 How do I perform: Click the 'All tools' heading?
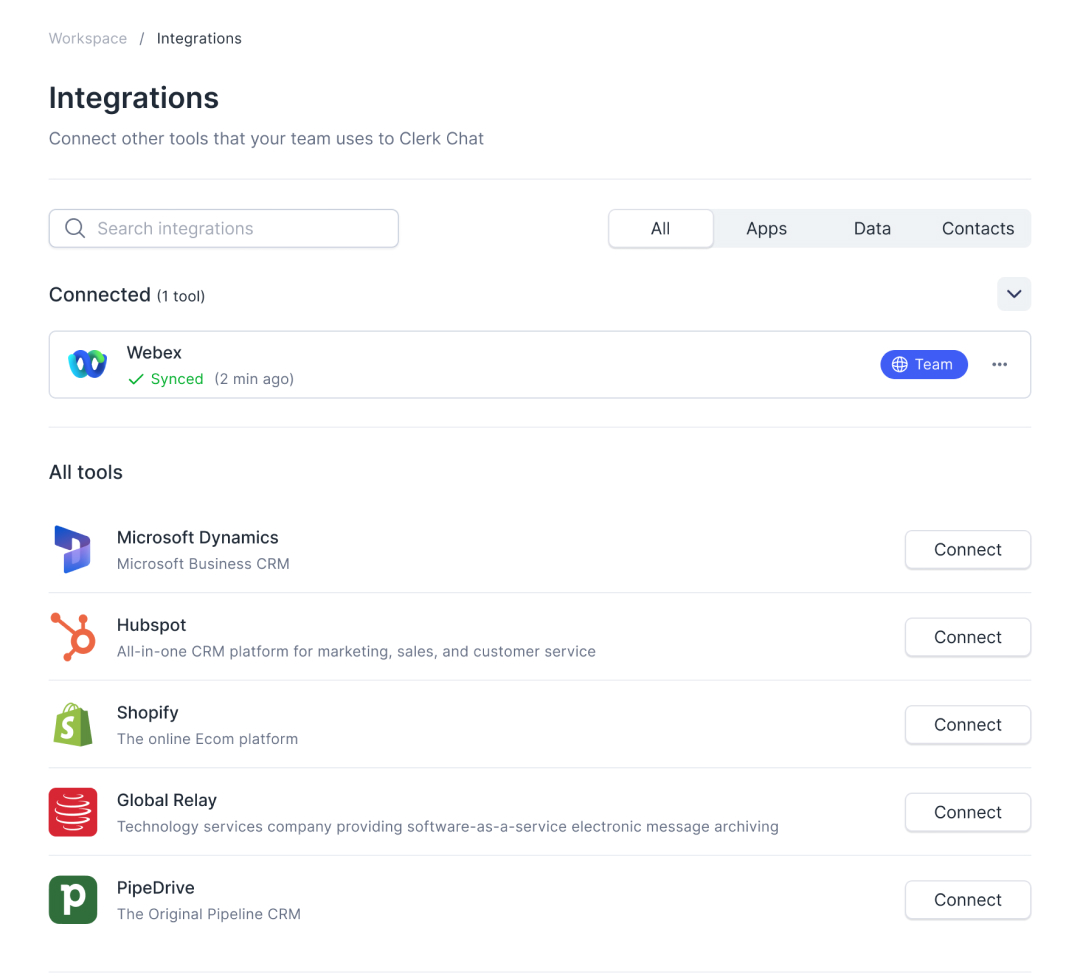[x=85, y=472]
